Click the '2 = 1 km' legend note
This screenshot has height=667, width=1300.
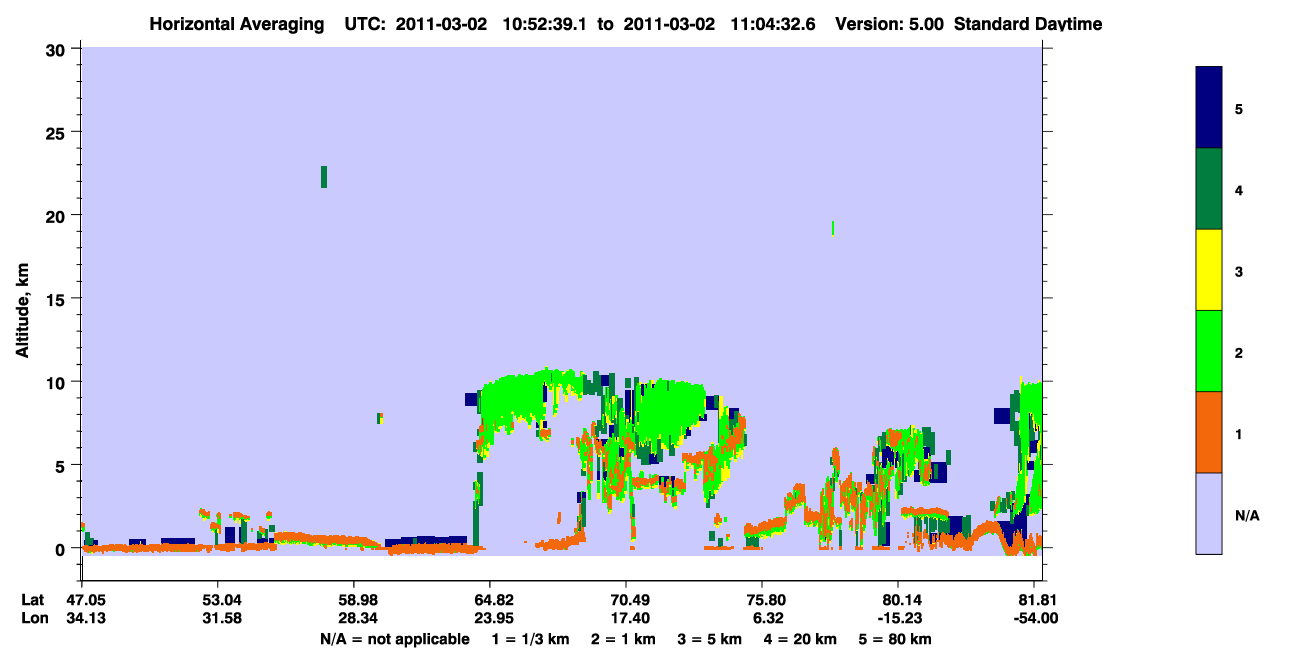(x=622, y=639)
